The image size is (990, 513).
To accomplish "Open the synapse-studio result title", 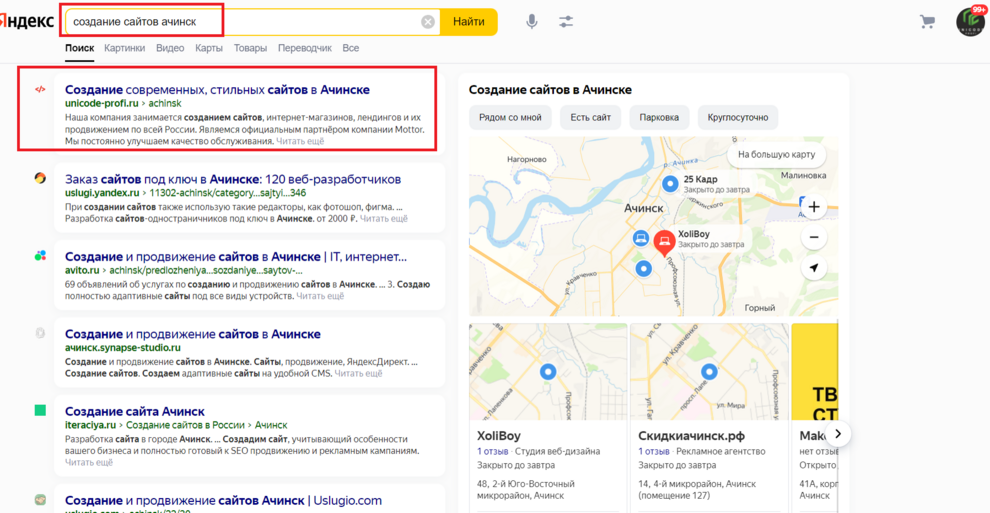I will click(193, 334).
